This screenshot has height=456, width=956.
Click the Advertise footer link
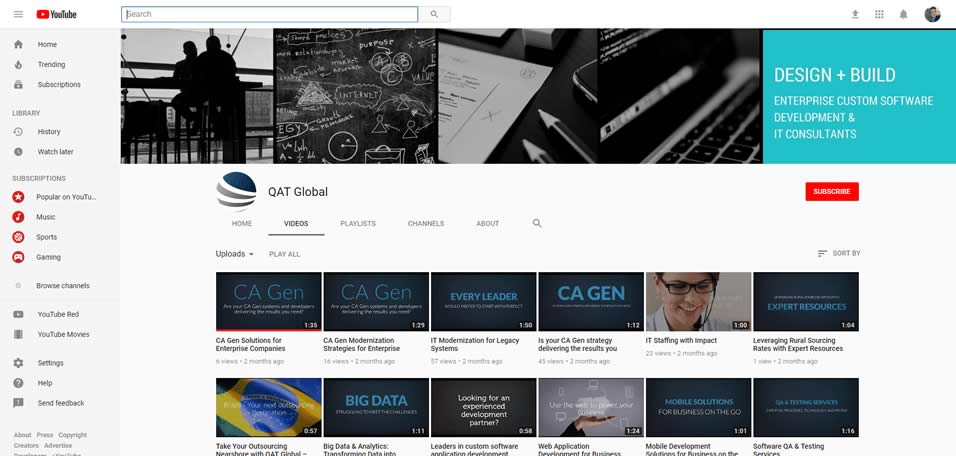point(58,446)
